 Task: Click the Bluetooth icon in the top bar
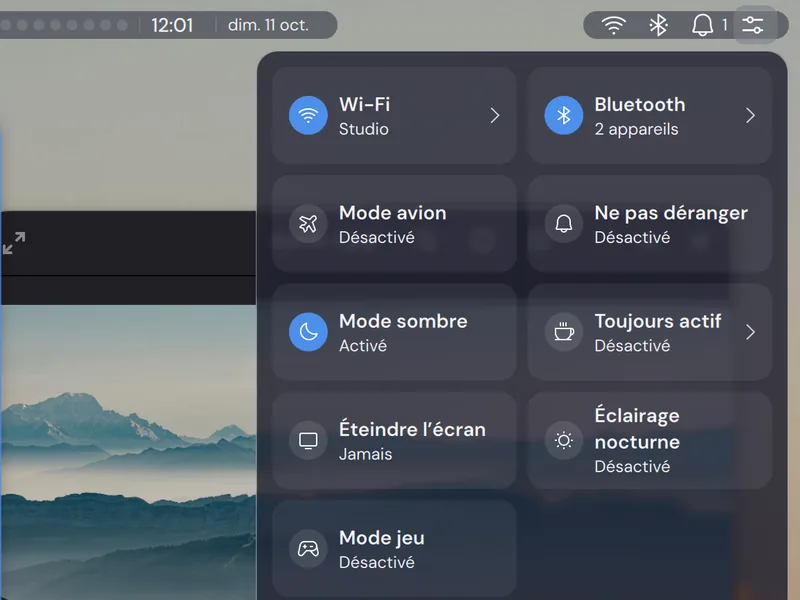658,25
